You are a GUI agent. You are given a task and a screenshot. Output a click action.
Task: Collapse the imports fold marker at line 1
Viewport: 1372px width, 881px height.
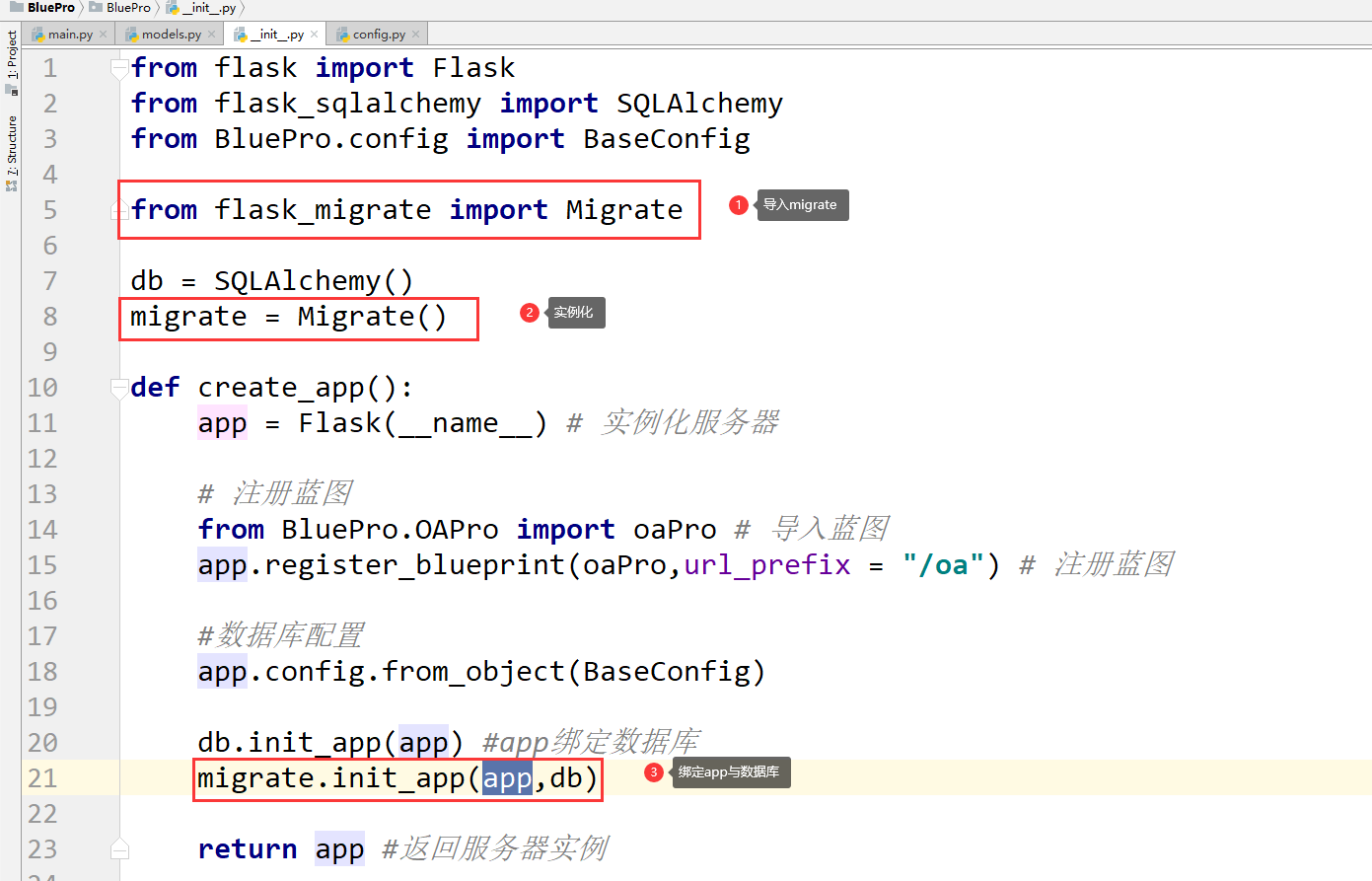[x=119, y=68]
